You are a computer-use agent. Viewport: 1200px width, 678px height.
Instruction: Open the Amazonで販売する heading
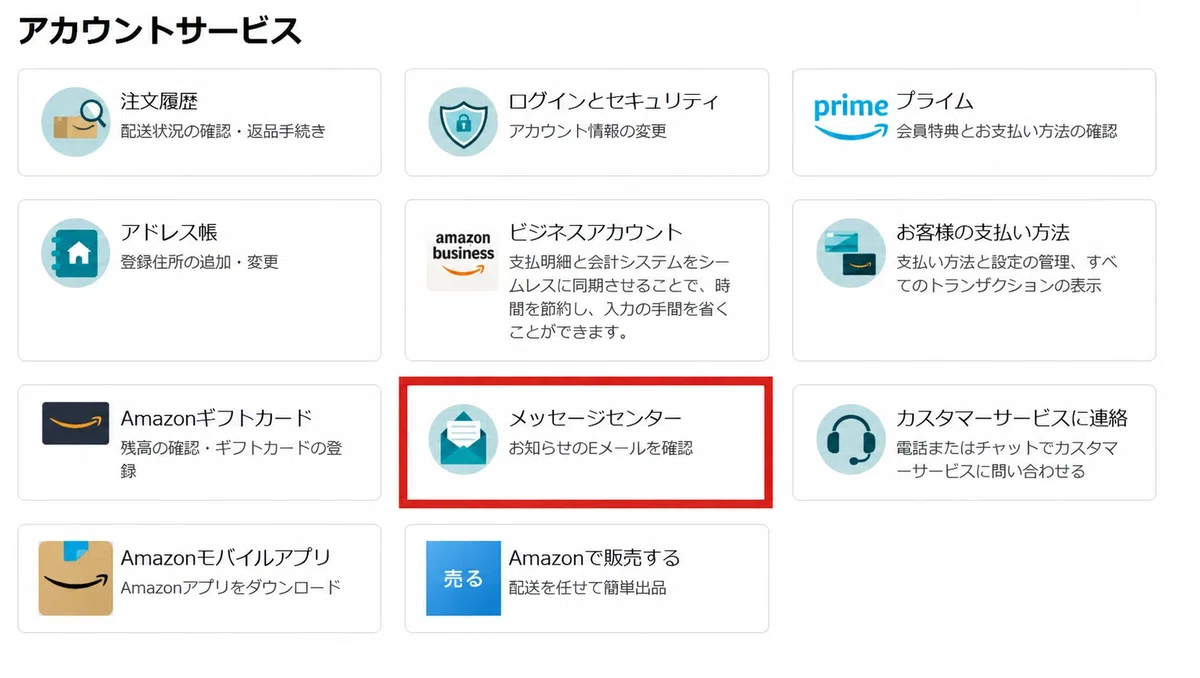[x=594, y=557]
